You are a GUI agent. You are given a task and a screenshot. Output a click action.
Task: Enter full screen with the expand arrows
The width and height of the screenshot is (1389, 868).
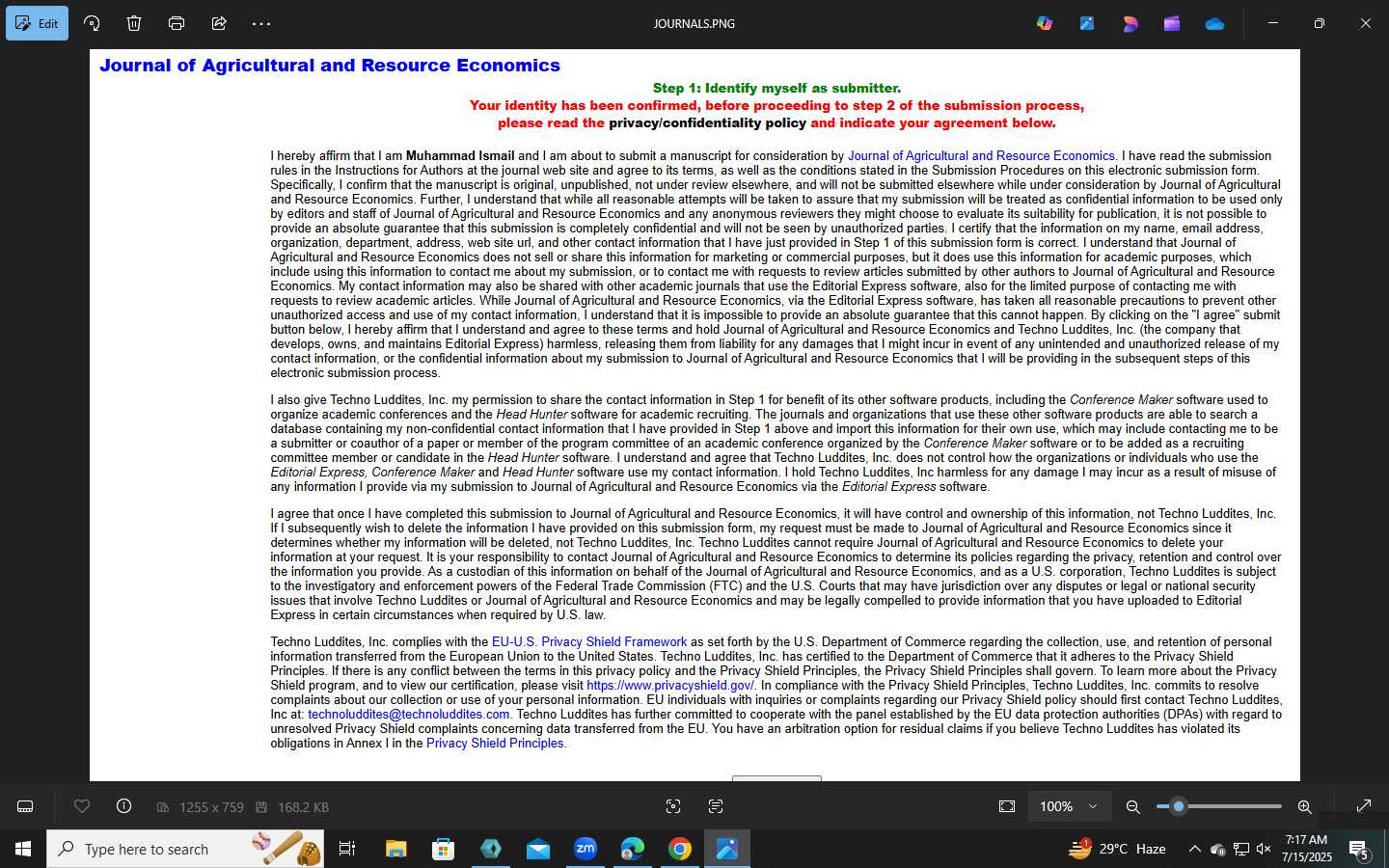pyautogui.click(x=1364, y=806)
